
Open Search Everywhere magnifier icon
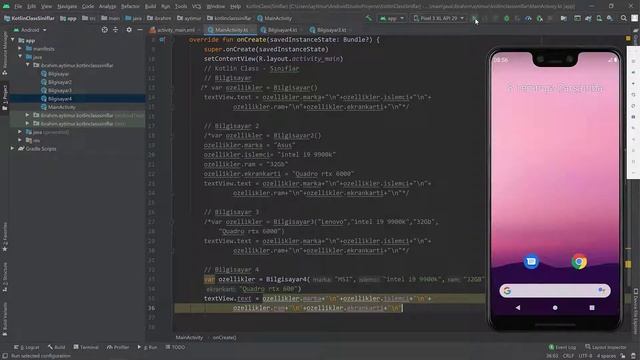(623, 18)
